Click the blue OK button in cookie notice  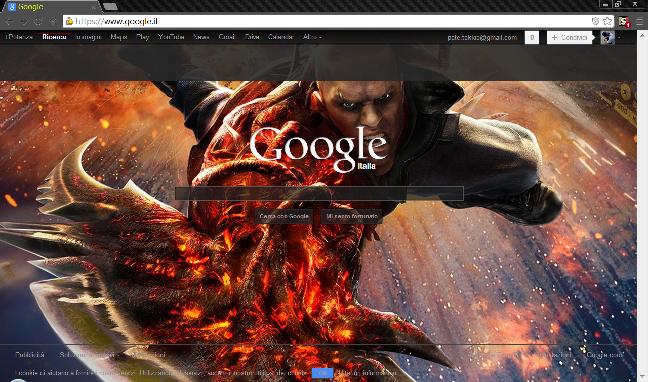click(x=322, y=373)
